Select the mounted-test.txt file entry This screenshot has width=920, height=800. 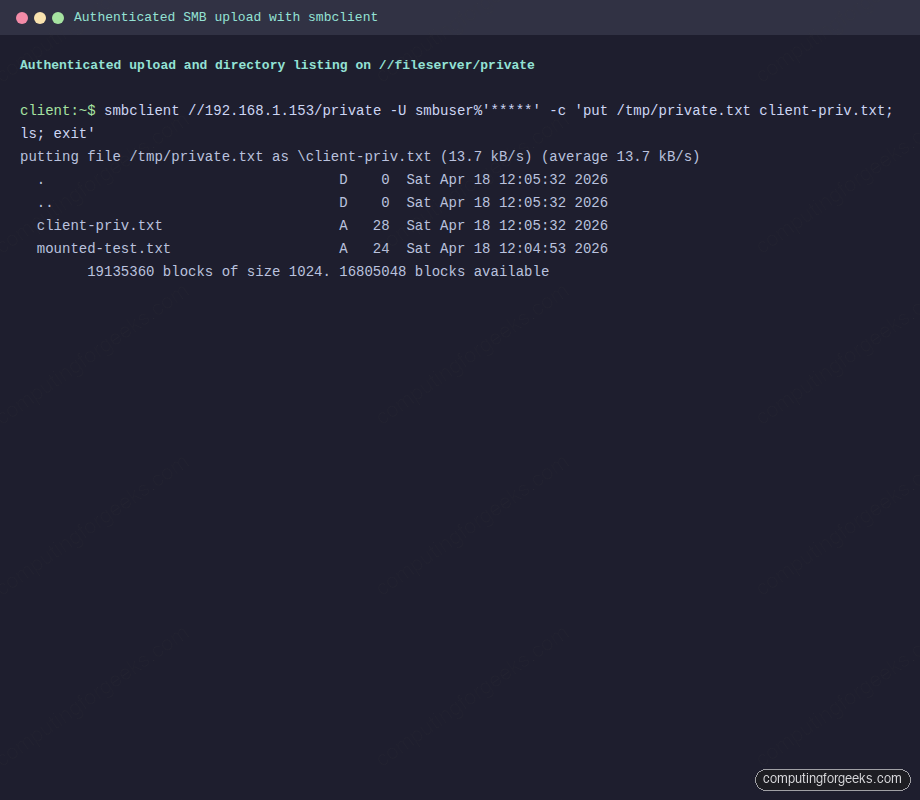click(103, 248)
